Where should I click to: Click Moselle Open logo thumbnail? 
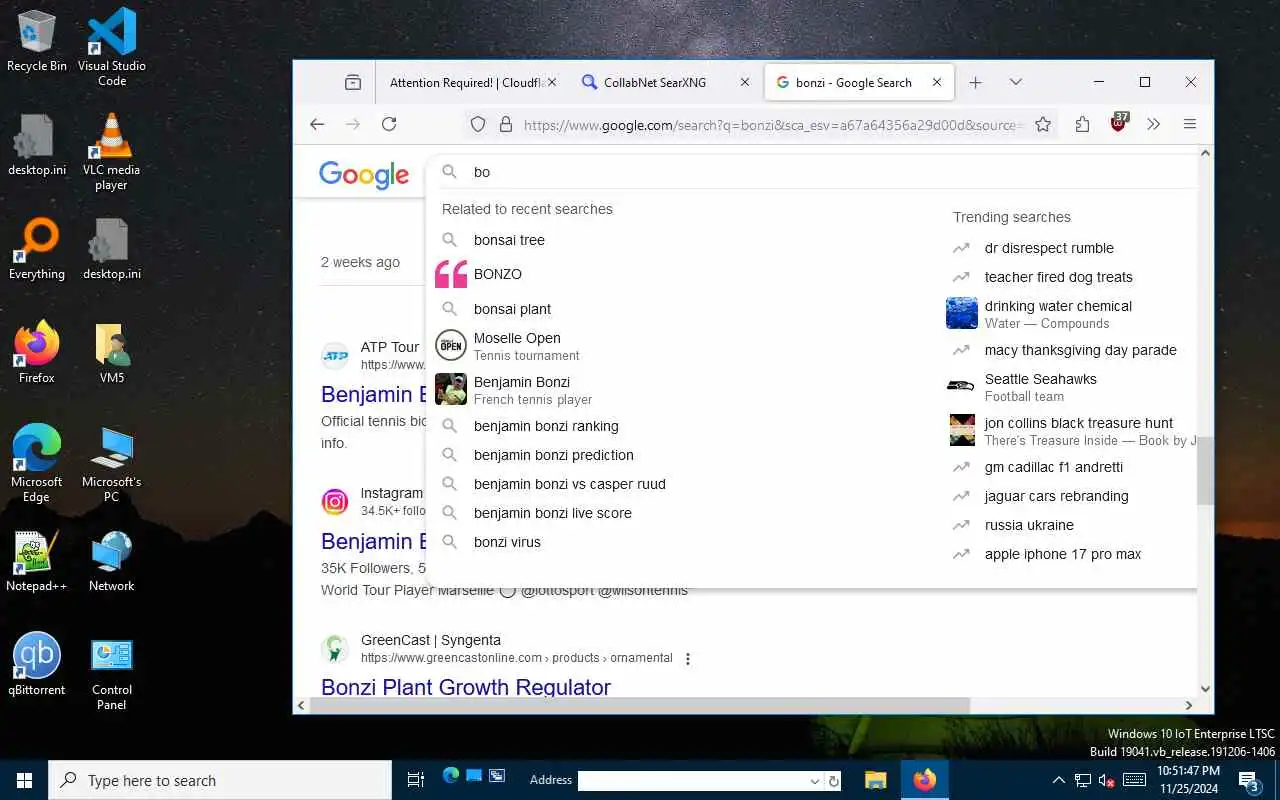pyautogui.click(x=451, y=345)
